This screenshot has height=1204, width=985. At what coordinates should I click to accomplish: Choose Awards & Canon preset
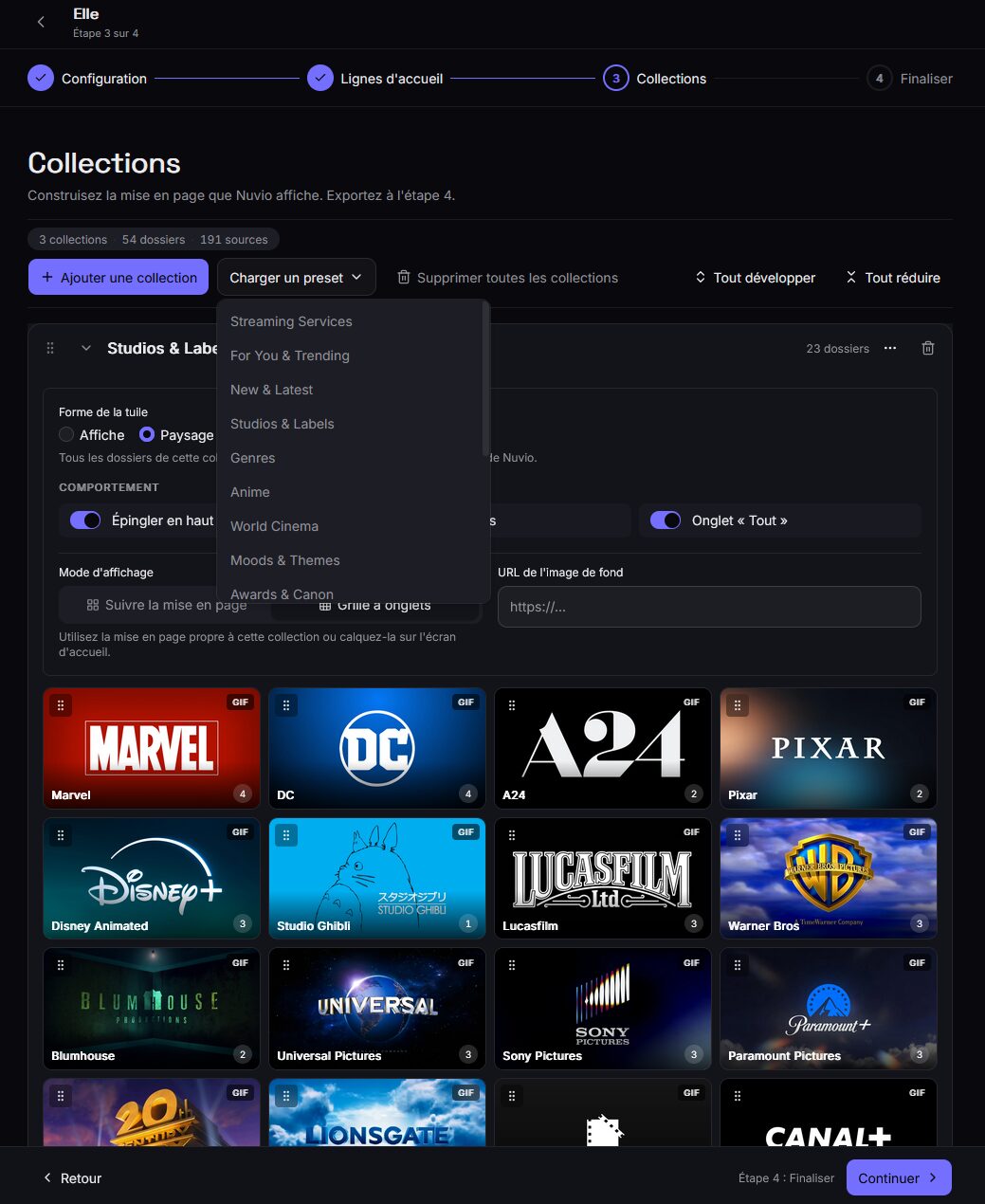351,593
